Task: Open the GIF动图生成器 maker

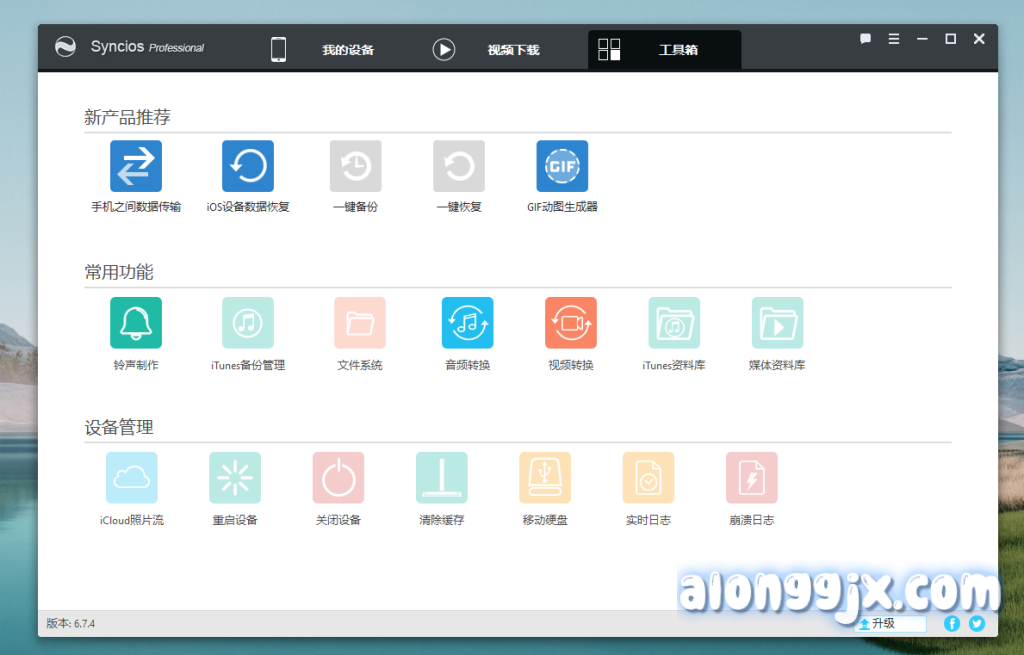Action: tap(562, 166)
